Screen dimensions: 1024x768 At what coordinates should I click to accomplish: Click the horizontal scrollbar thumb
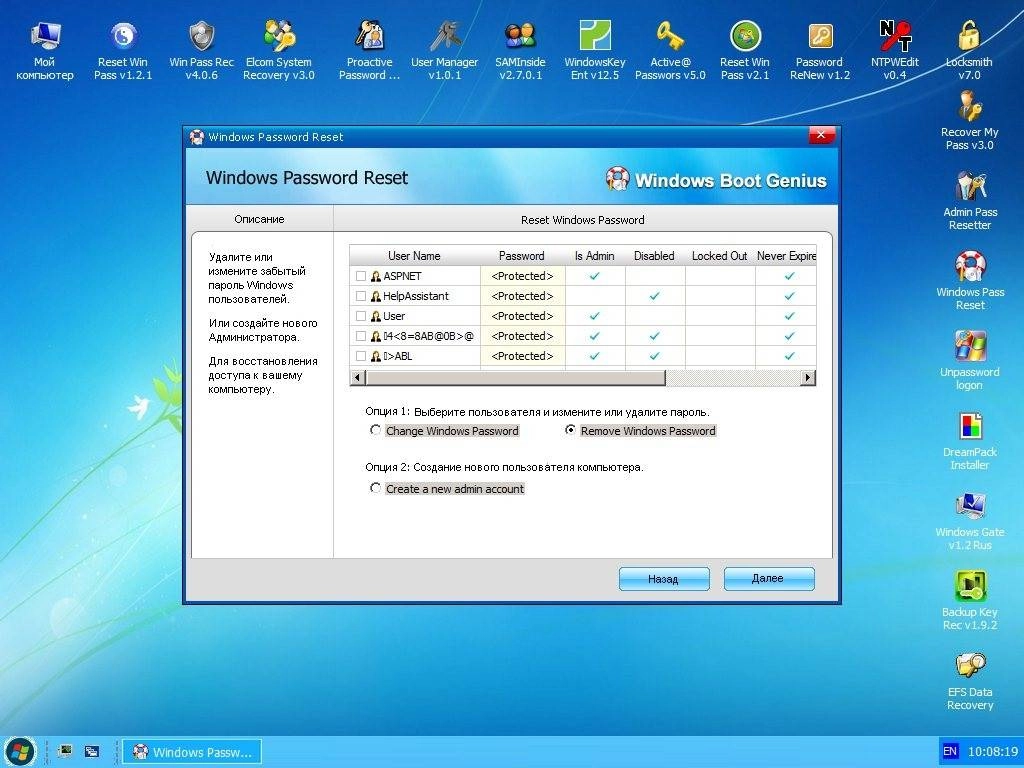516,377
